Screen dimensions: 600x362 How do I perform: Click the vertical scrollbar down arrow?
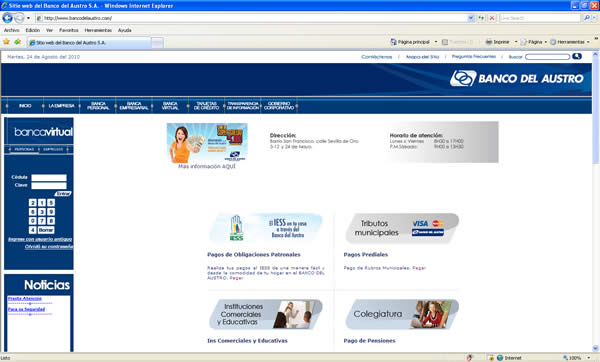[595, 348]
